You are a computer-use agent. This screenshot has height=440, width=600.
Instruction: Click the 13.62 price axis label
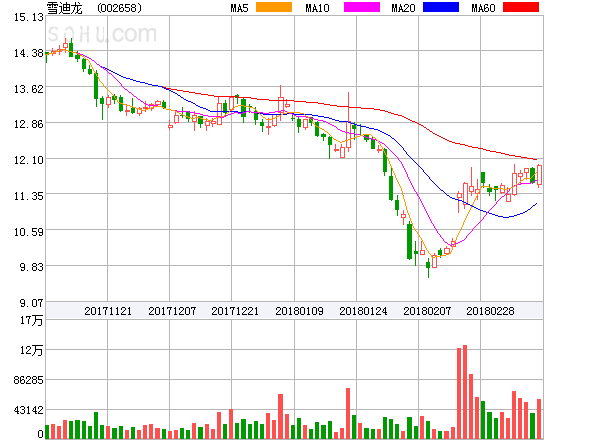point(29,89)
